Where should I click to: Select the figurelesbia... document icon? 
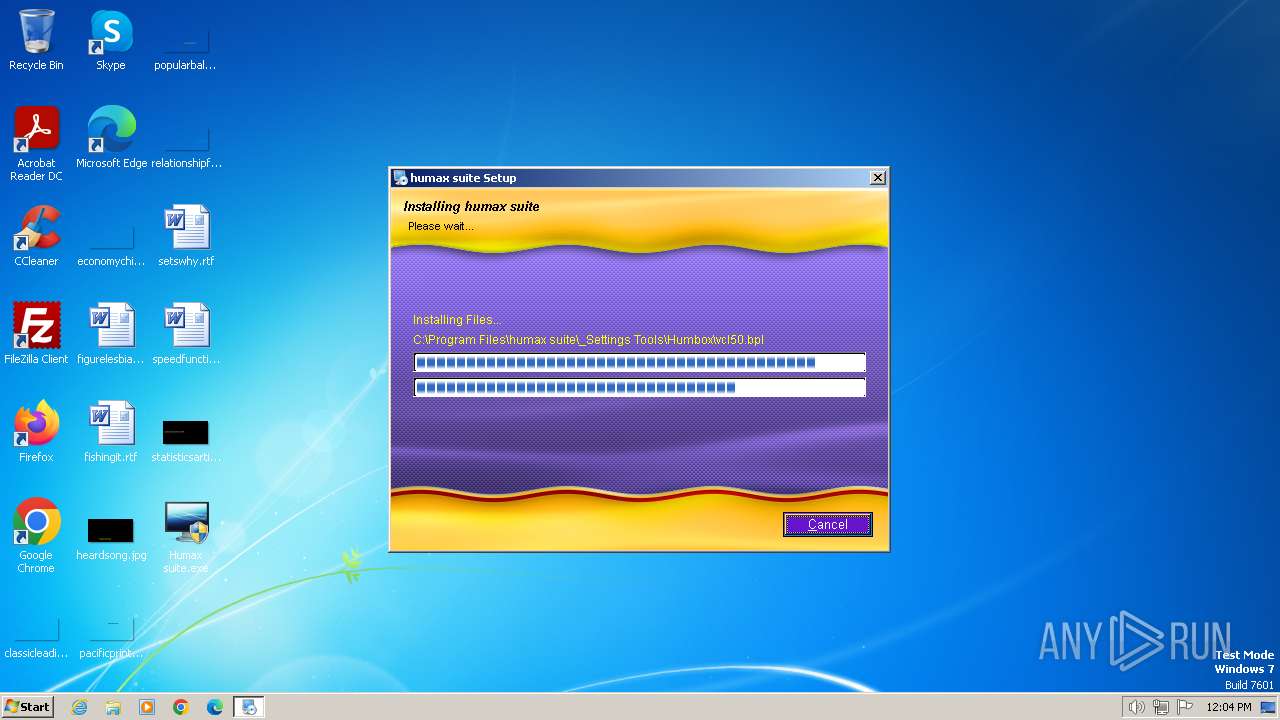111,334
